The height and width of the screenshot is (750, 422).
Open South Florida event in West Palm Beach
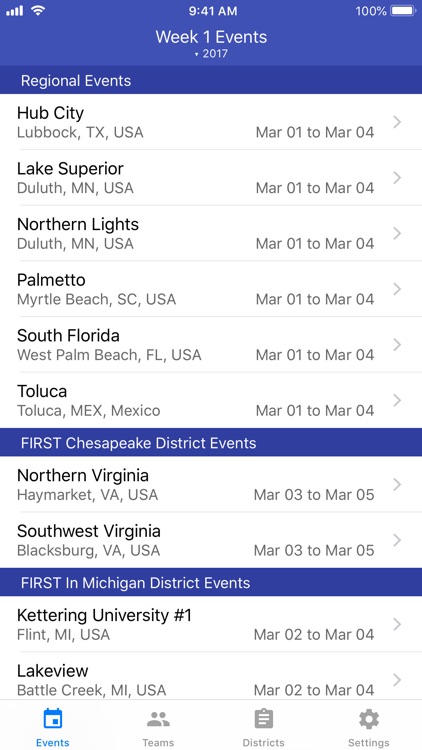pos(211,345)
